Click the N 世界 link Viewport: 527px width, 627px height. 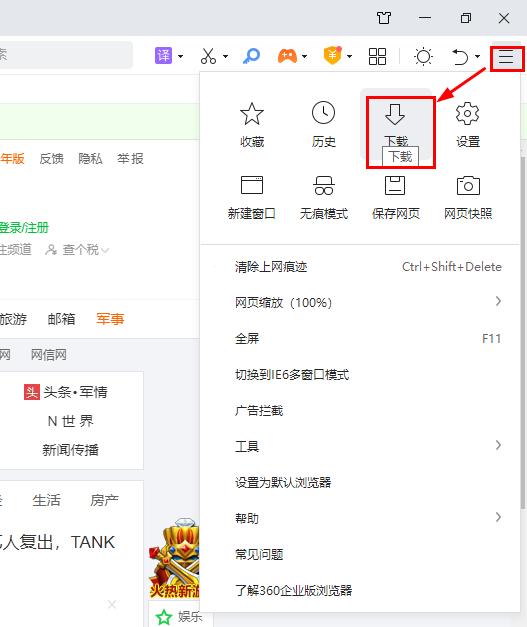(x=70, y=421)
